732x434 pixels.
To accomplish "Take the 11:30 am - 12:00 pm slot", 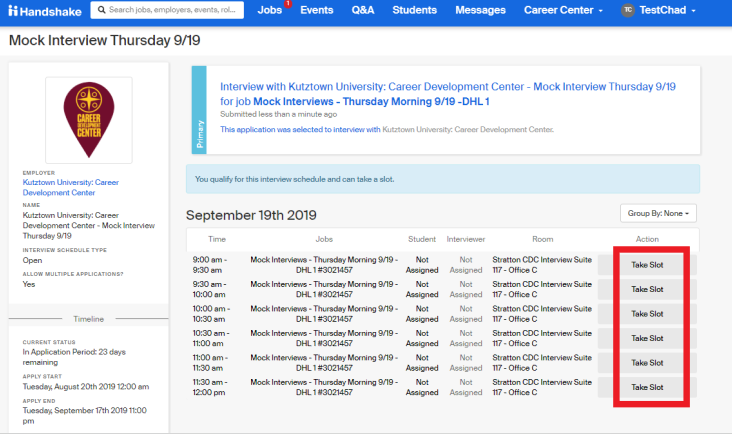I will click(x=647, y=387).
